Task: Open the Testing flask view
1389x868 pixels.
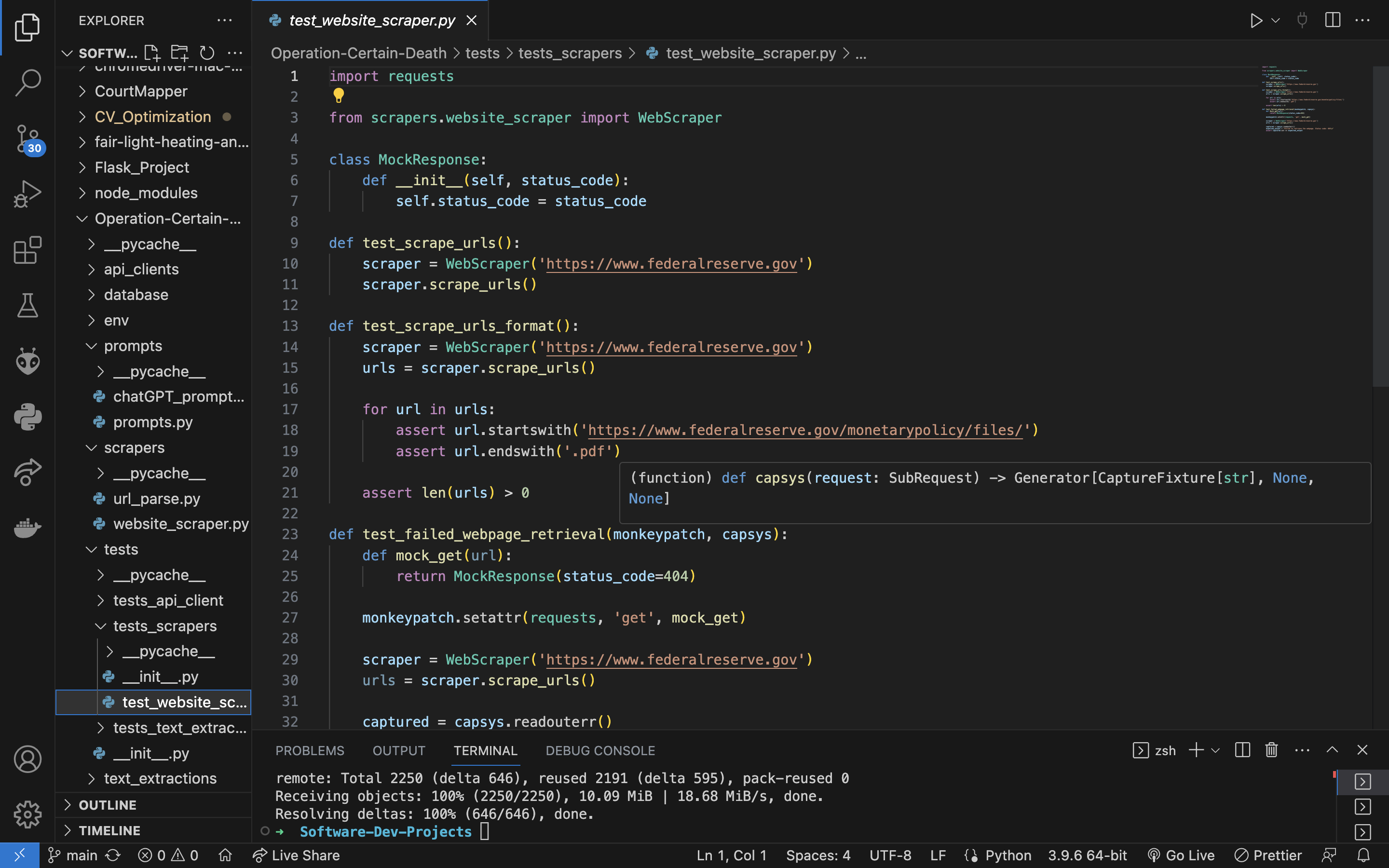Action: click(27, 305)
